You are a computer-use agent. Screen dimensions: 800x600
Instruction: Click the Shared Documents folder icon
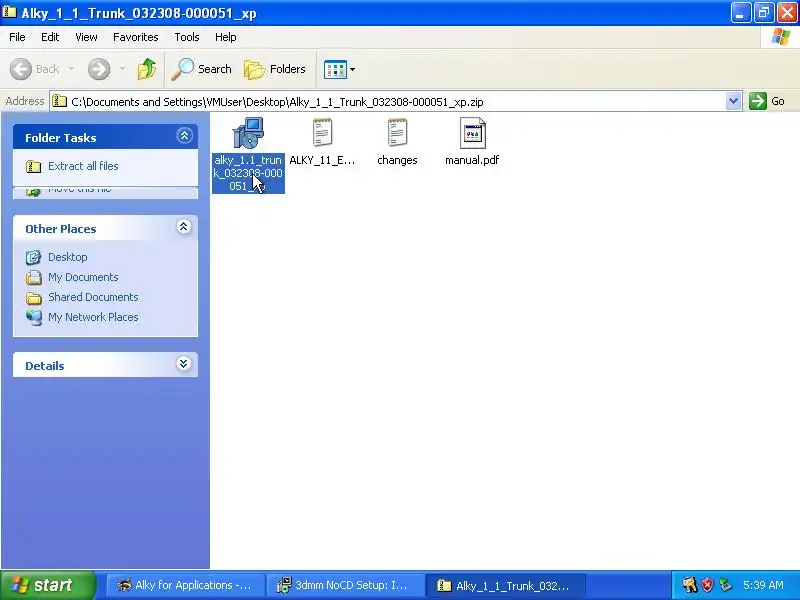(x=34, y=297)
